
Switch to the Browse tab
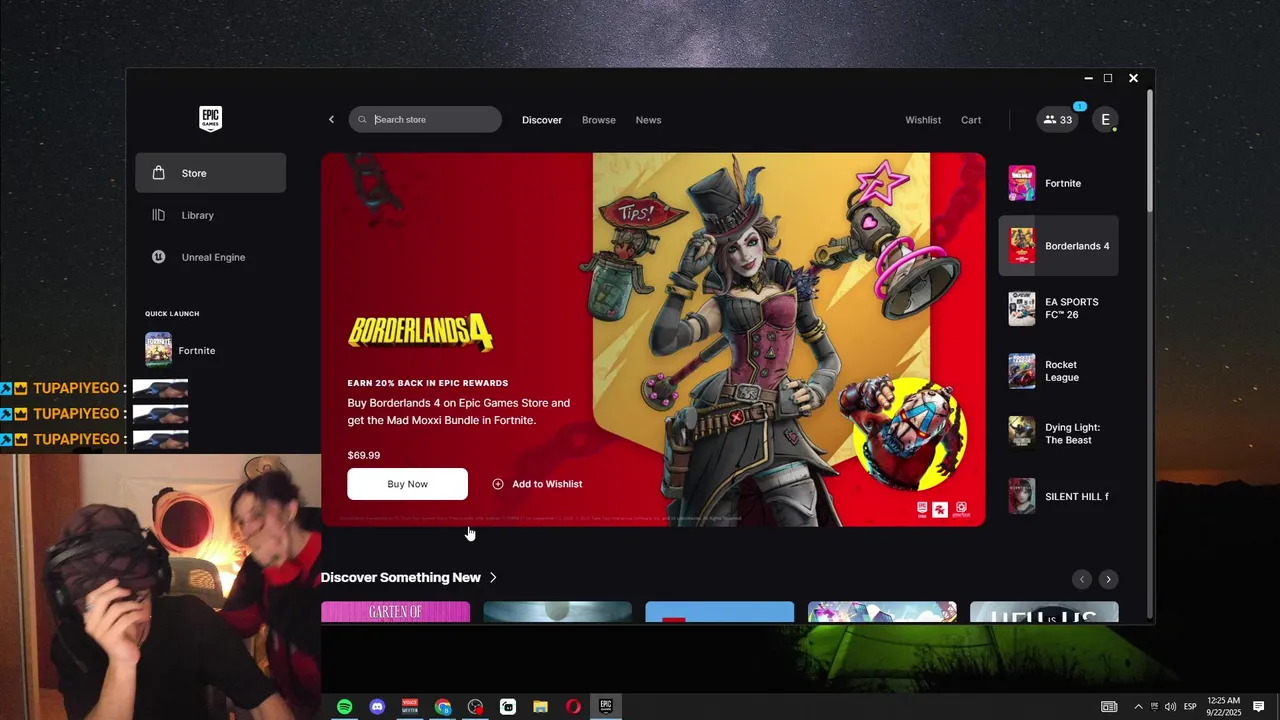point(599,120)
